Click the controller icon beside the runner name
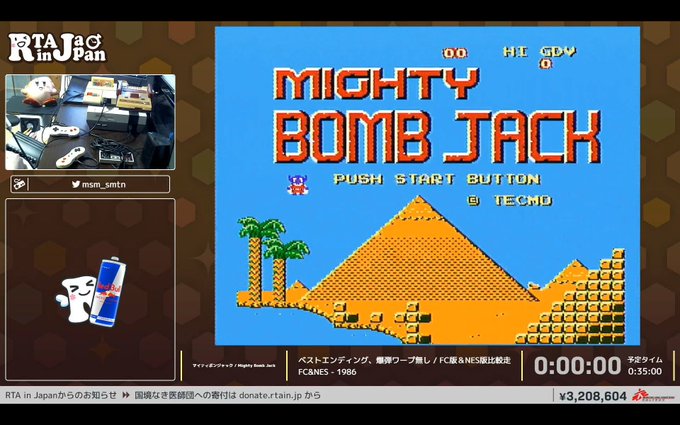The height and width of the screenshot is (425, 680). click(19, 184)
